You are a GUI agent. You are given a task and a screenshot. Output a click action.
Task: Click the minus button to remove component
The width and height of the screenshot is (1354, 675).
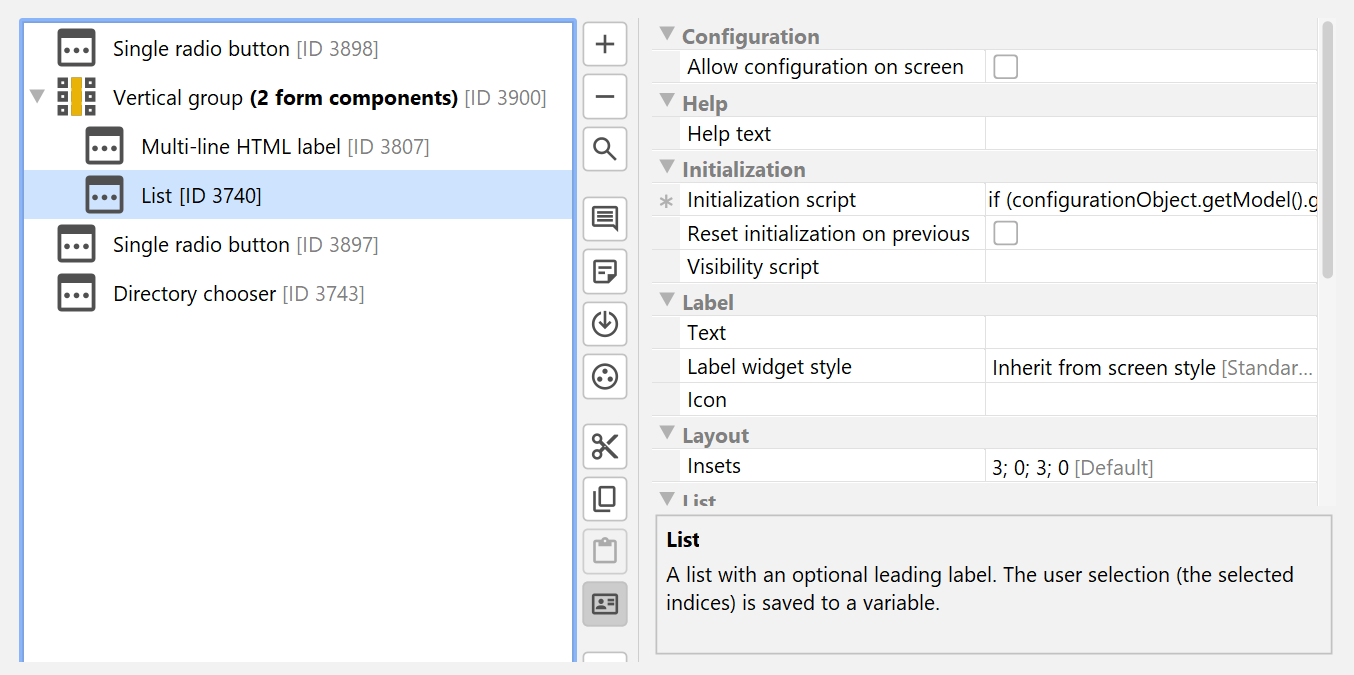[x=605, y=97]
